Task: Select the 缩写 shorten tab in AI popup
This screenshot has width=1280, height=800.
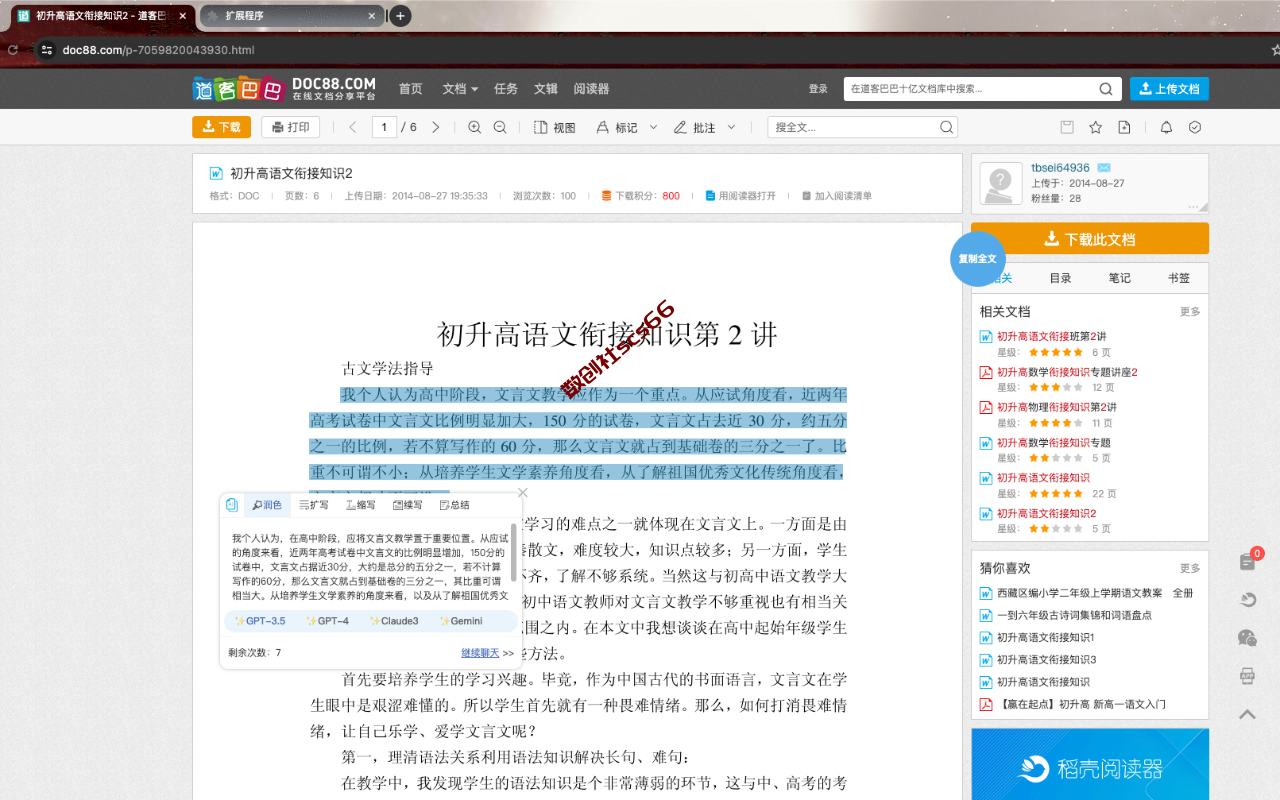Action: [x=361, y=505]
